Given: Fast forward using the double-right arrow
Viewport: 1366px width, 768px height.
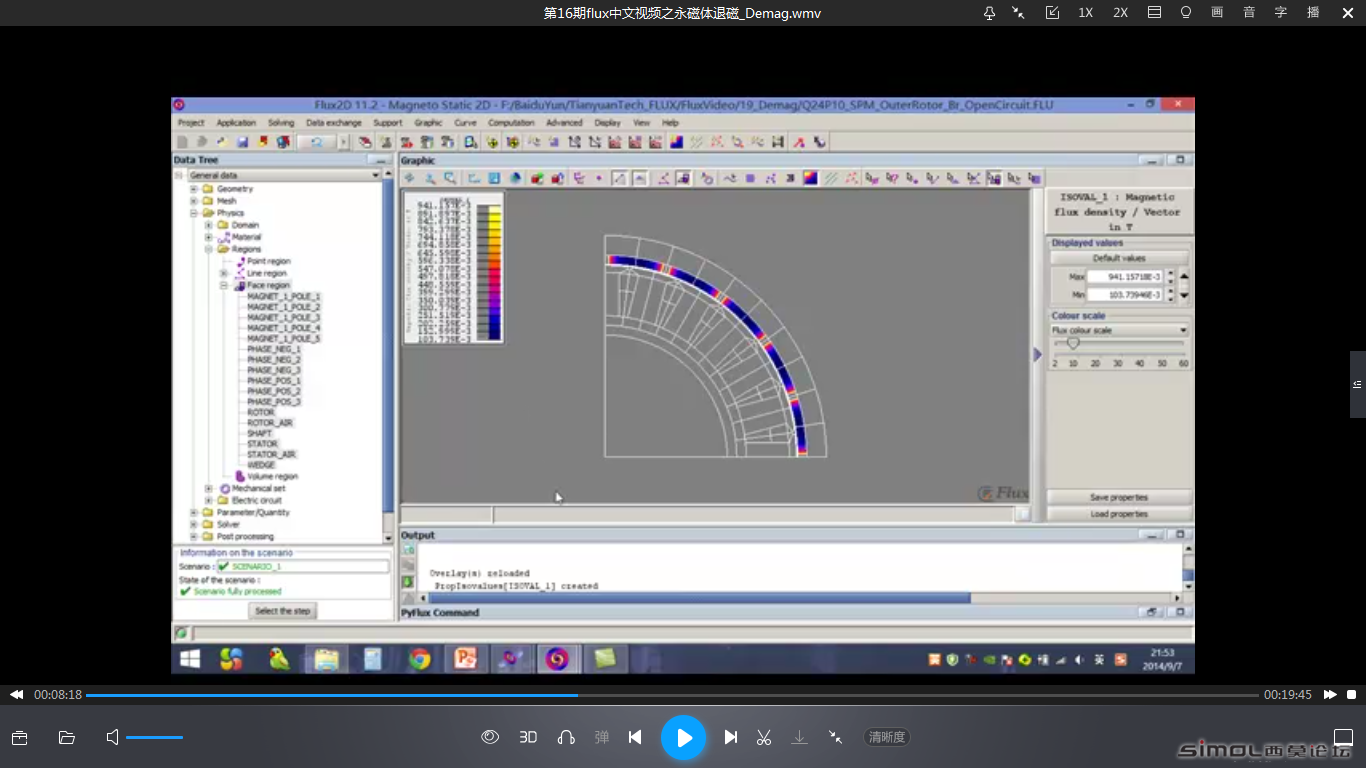Looking at the screenshot, I should click(x=1330, y=694).
